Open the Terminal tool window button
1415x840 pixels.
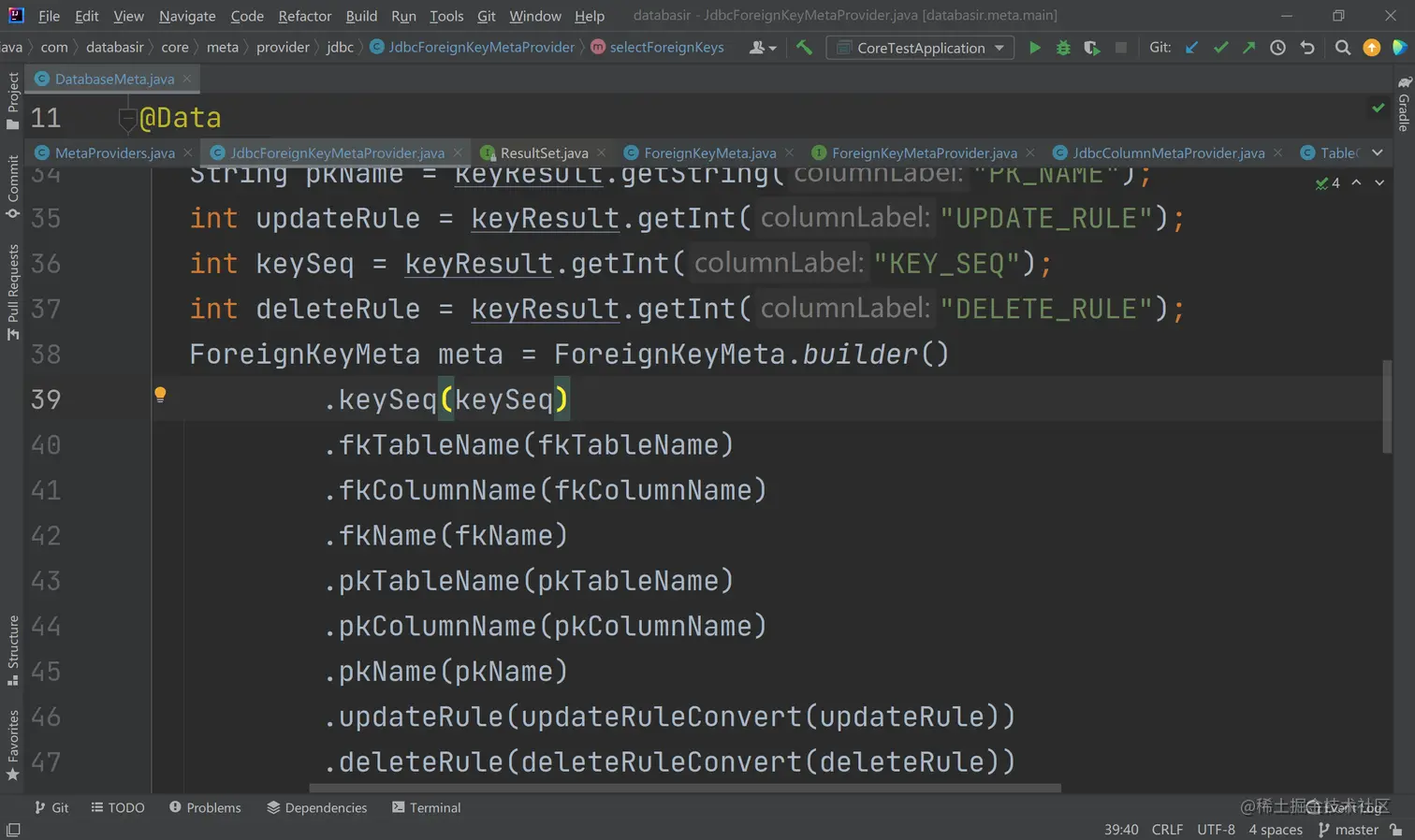[427, 807]
